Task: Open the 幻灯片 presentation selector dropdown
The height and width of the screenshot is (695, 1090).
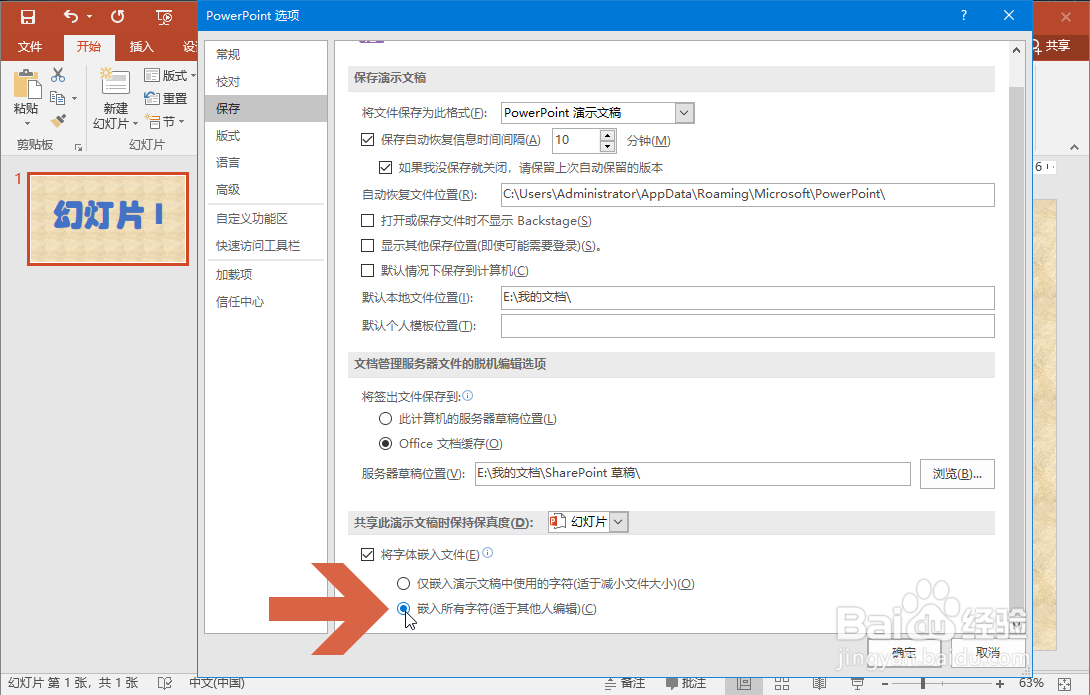Action: (618, 521)
